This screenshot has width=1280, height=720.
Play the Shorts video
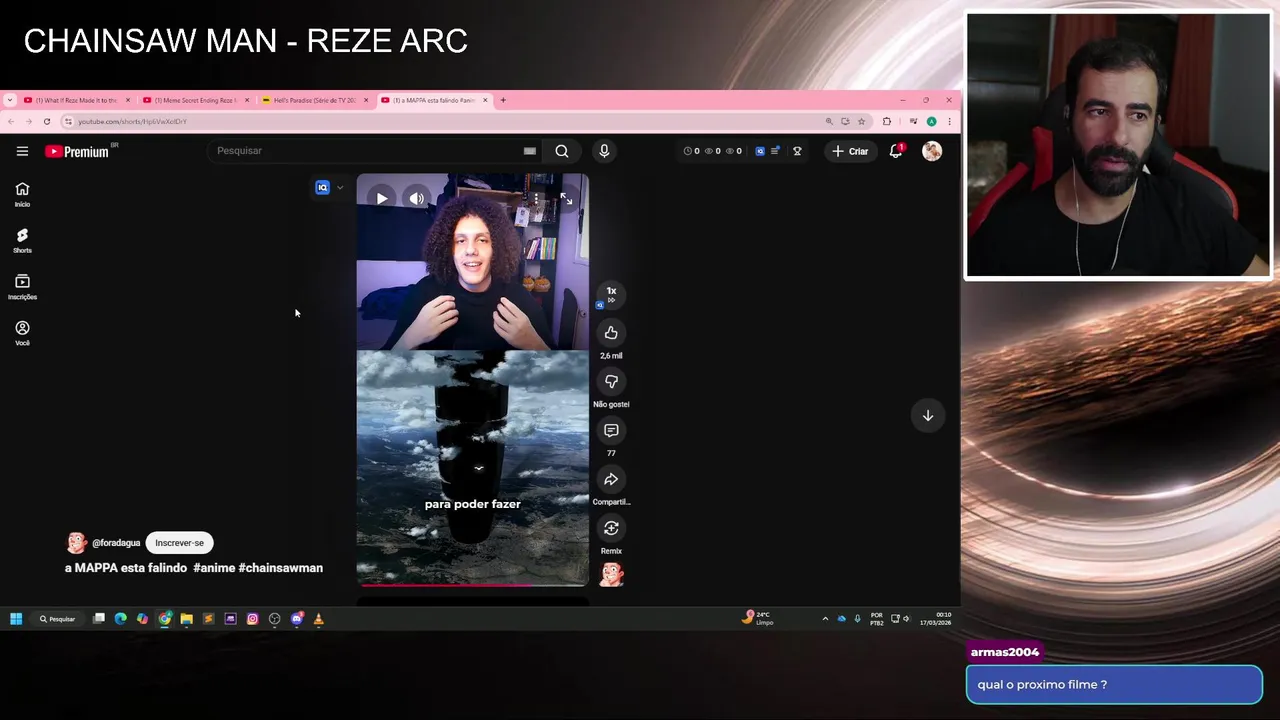click(x=382, y=199)
